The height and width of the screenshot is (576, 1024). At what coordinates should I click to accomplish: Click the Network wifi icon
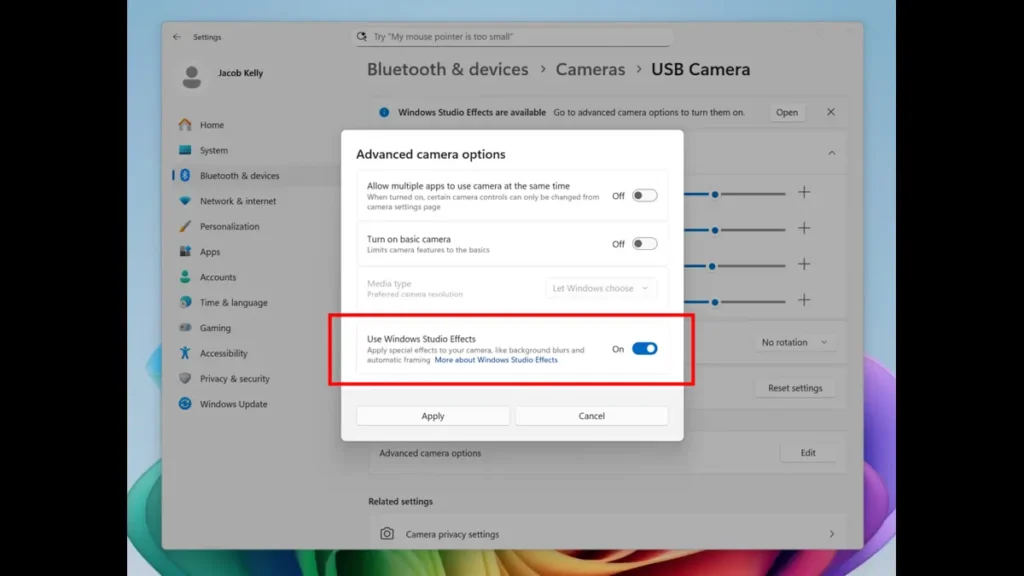pyautogui.click(x=185, y=200)
